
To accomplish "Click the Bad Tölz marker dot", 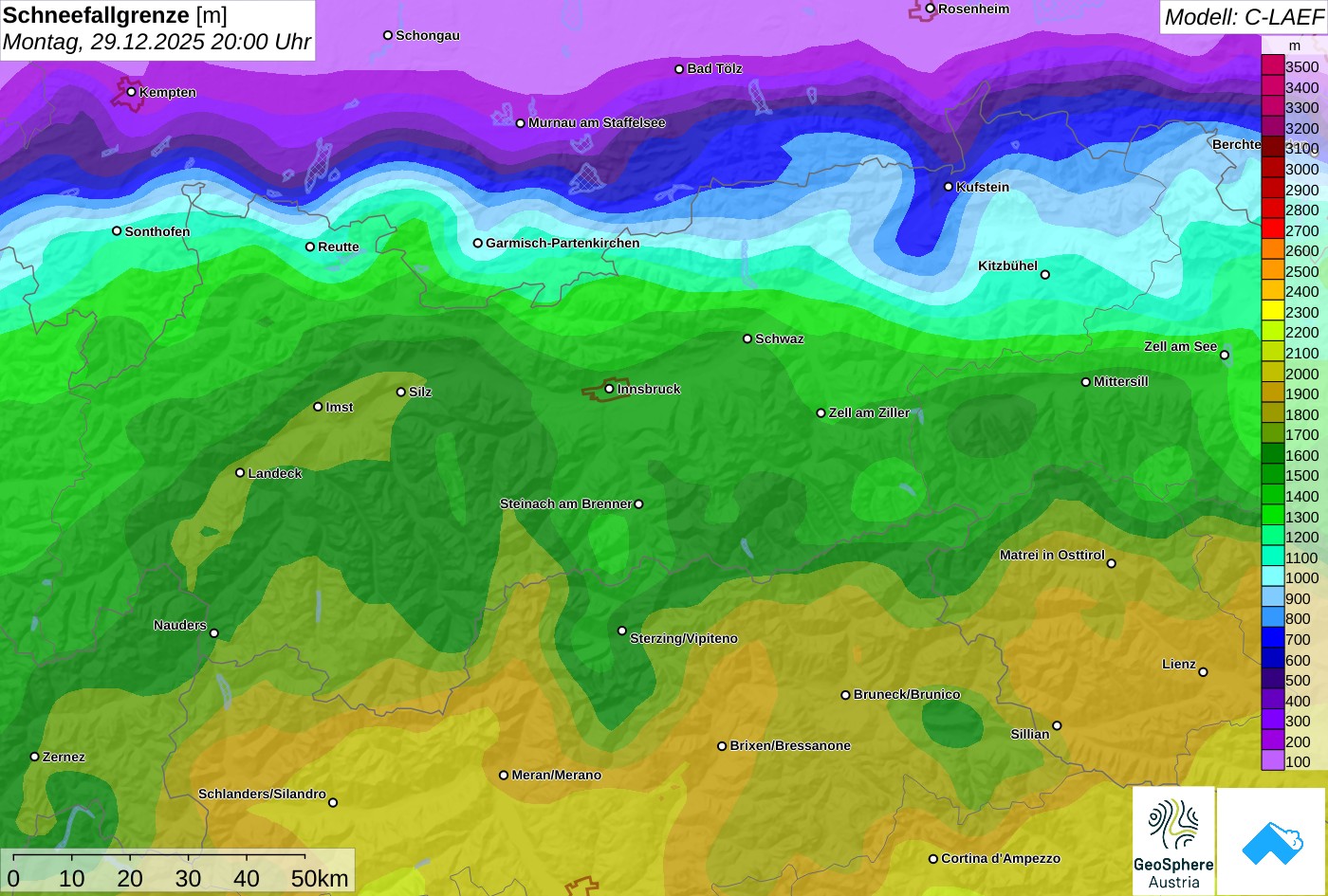I will (x=679, y=69).
